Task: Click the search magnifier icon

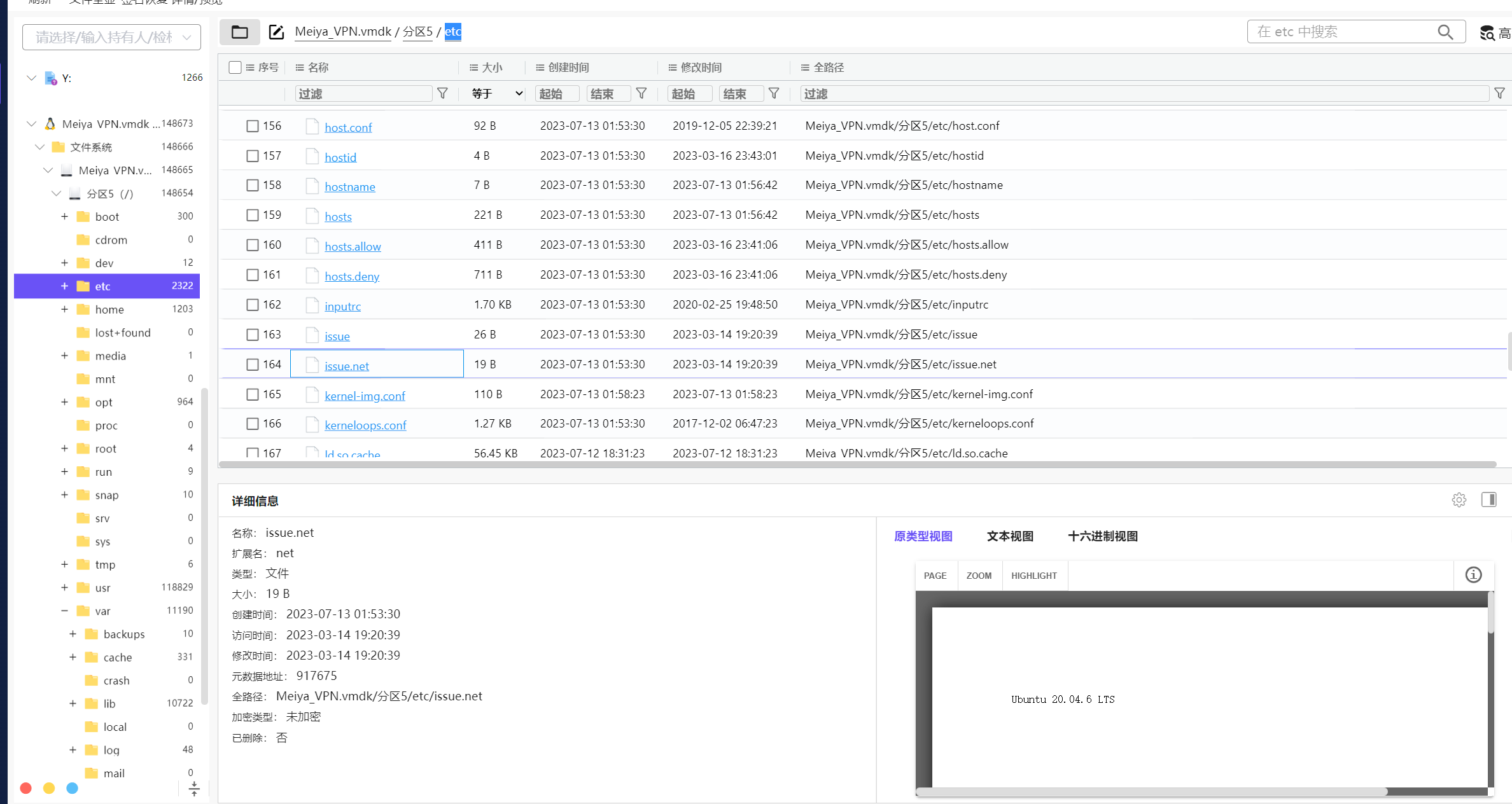Action: (x=1445, y=32)
